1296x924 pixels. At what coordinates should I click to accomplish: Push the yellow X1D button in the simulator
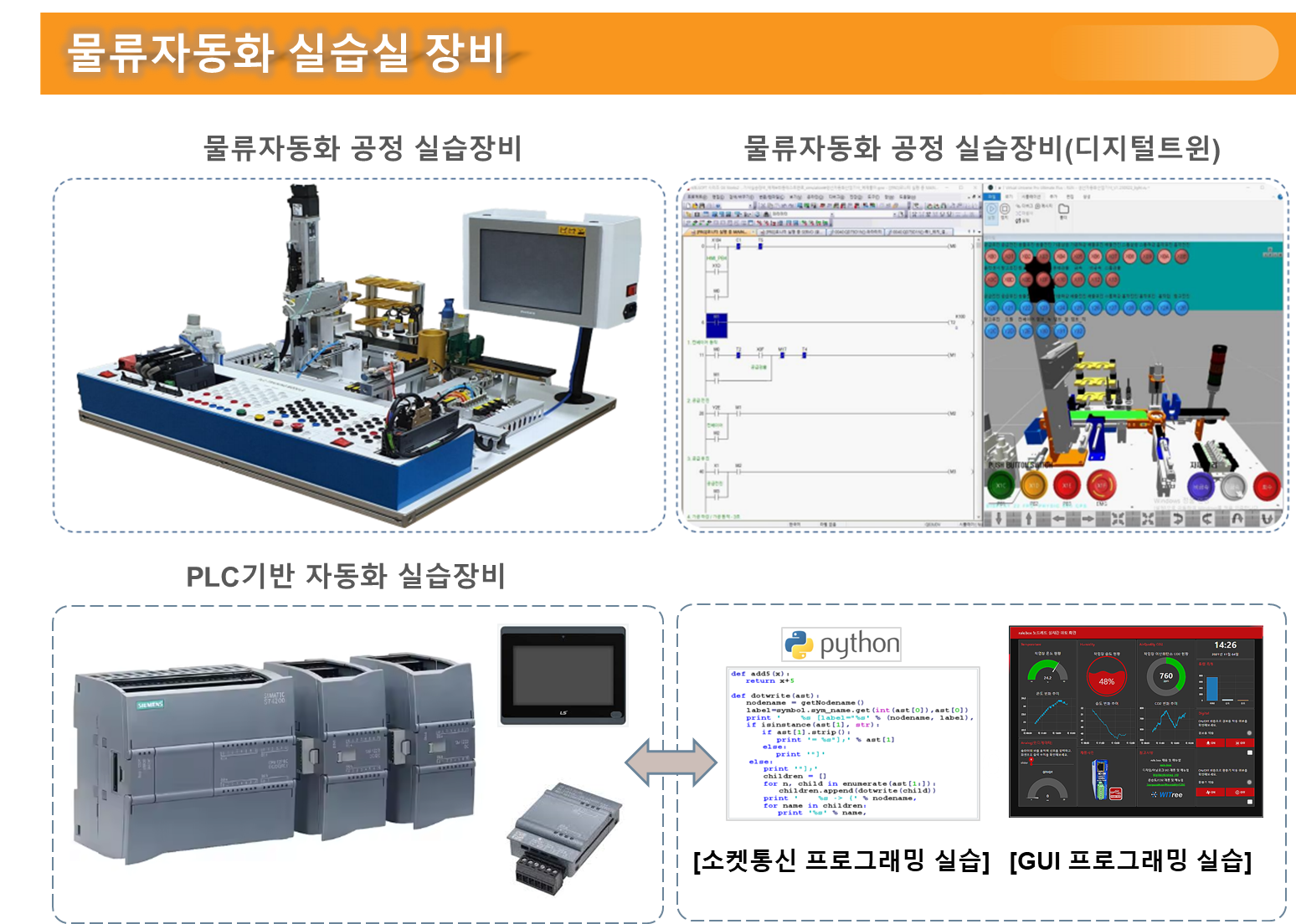coord(1034,485)
